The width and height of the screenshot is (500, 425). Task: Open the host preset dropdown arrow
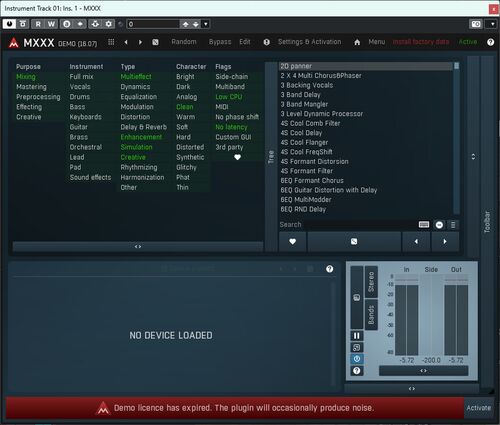coord(206,24)
